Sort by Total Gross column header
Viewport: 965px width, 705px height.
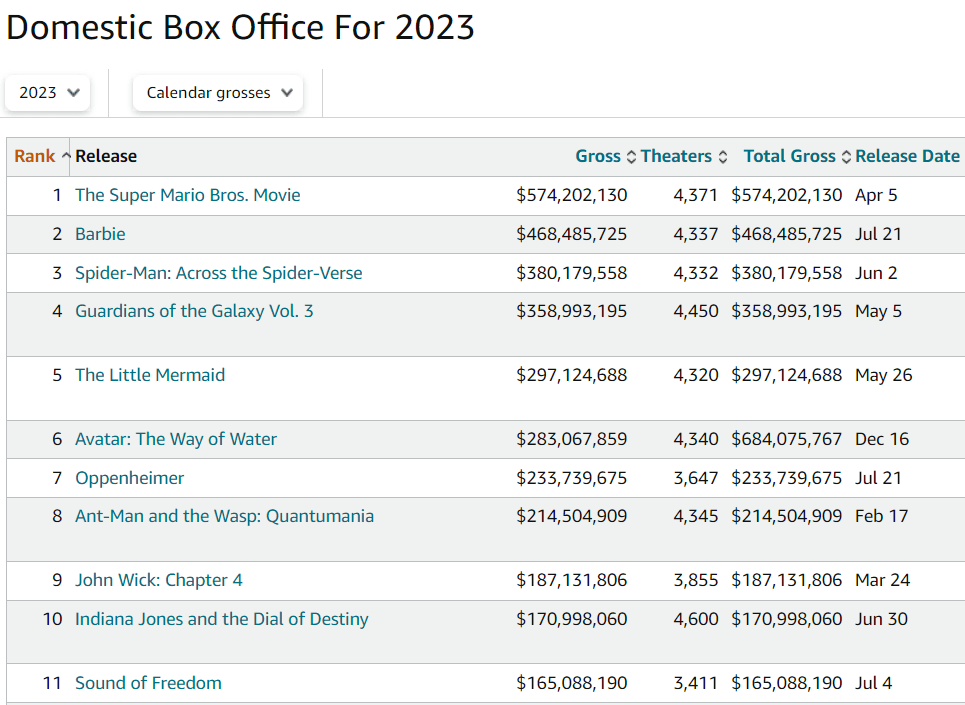pos(789,156)
